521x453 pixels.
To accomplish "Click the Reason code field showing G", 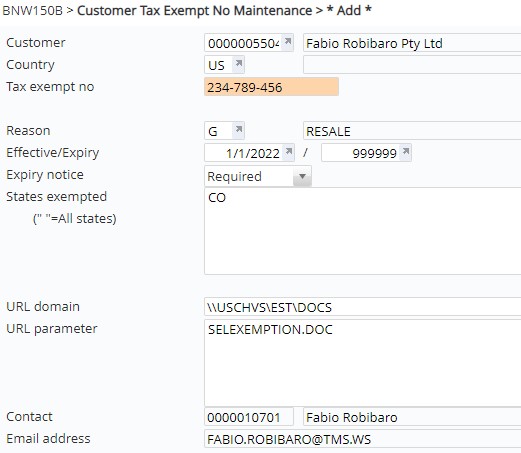I will click(219, 131).
